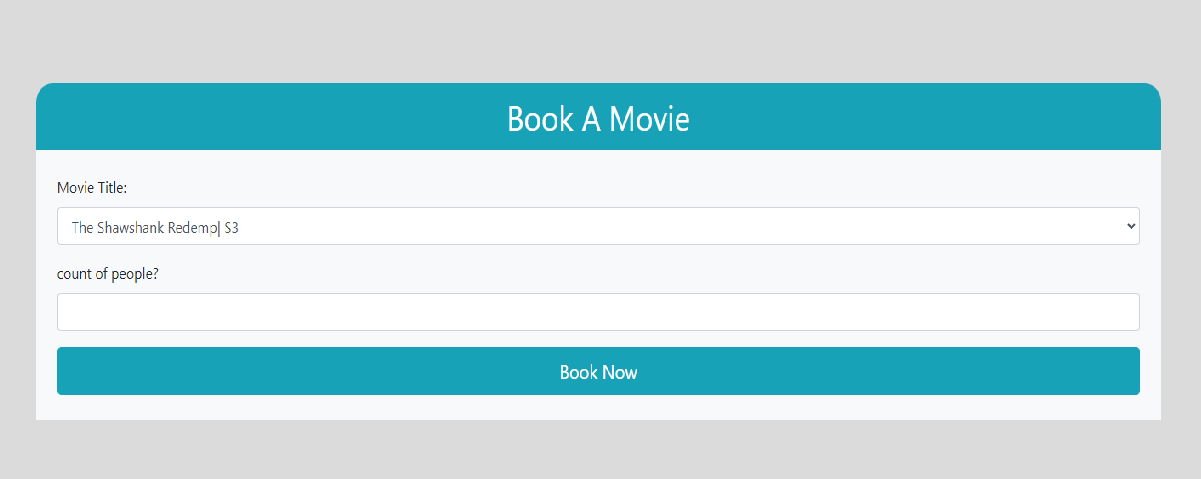
Task: Click the chevron at the select box's right edge
Action: coord(1131,226)
